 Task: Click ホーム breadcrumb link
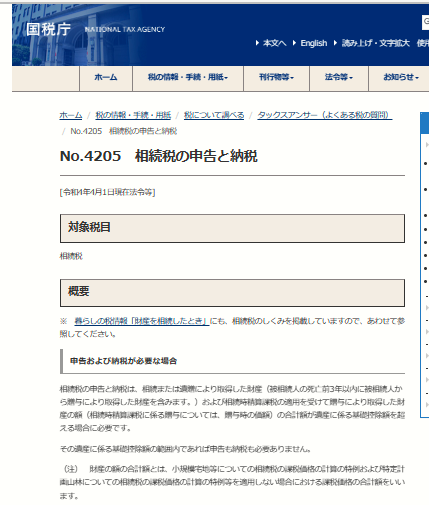tap(71, 115)
